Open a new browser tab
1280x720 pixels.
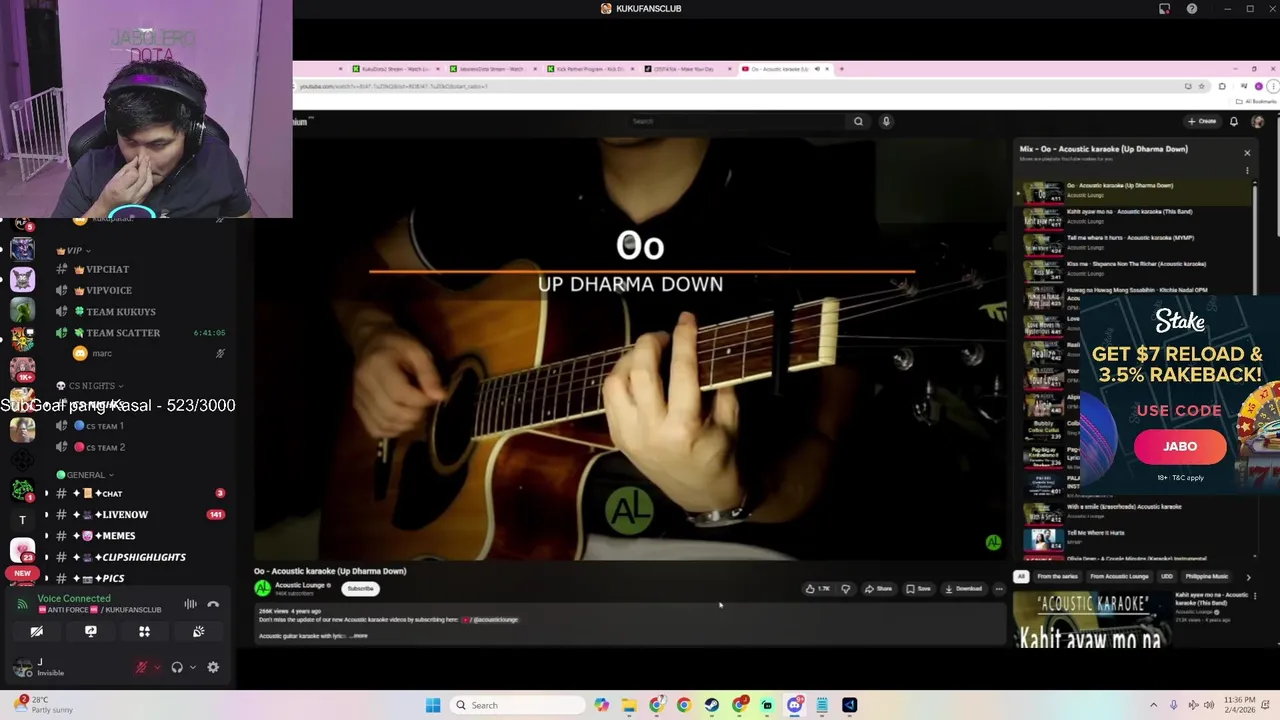coord(841,69)
